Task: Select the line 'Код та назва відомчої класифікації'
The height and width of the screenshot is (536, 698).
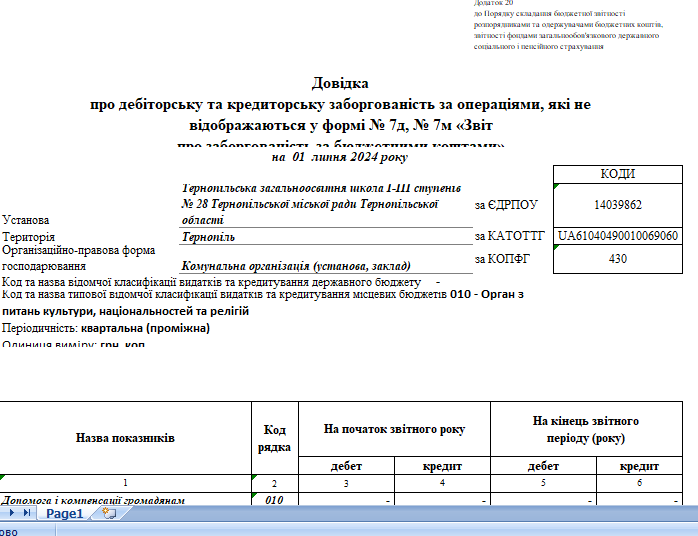Action: pyautogui.click(x=211, y=282)
